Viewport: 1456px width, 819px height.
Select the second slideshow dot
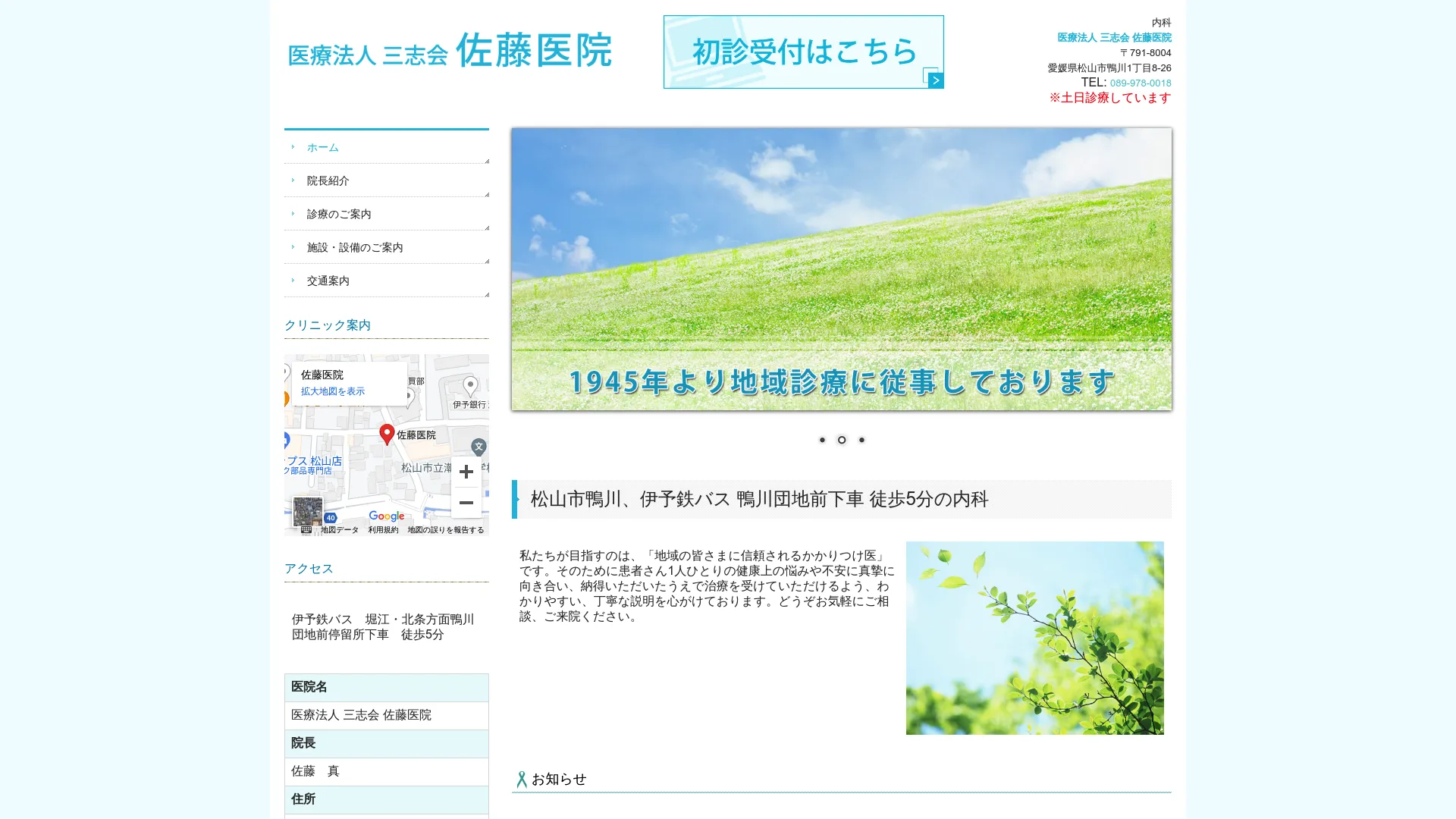tap(842, 440)
